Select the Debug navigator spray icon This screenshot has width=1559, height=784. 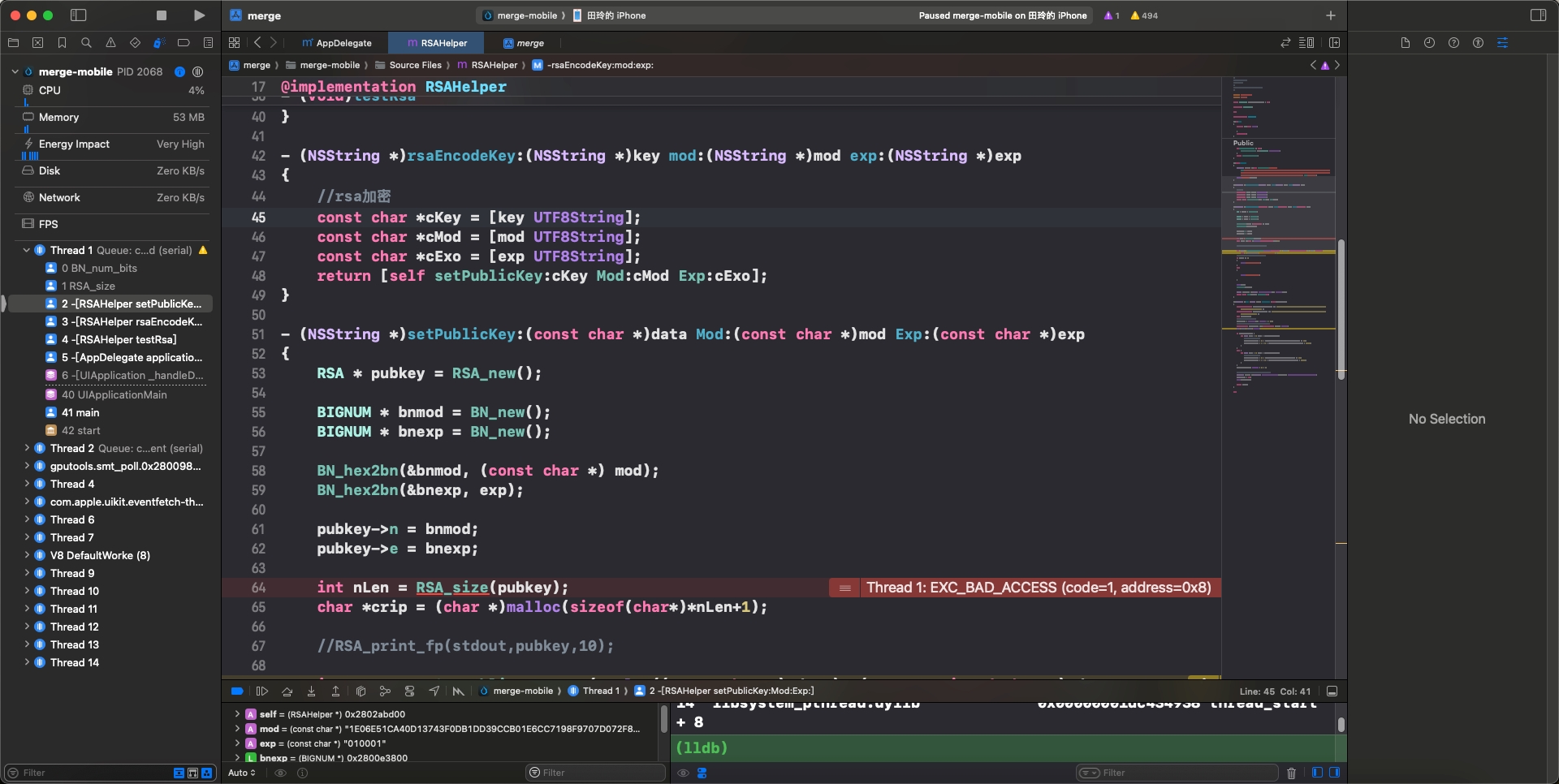tap(159, 43)
